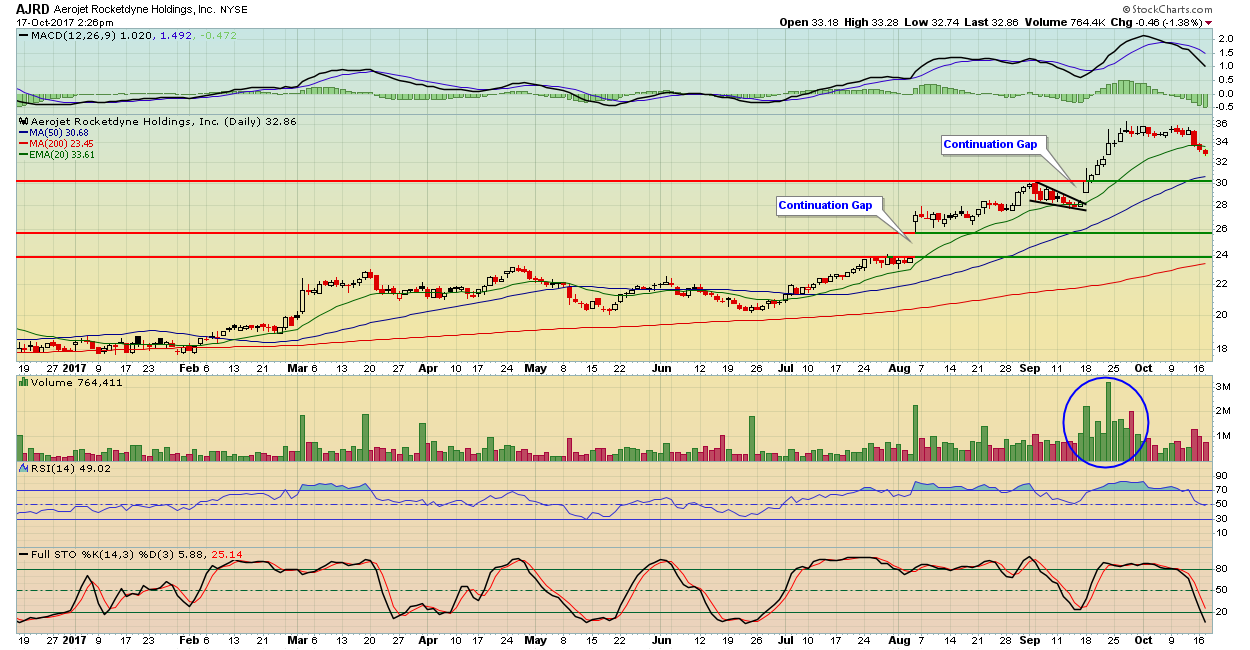Click the red down-arrow beside the Chg value
The width and height of the screenshot is (1250, 650).
1208,22
